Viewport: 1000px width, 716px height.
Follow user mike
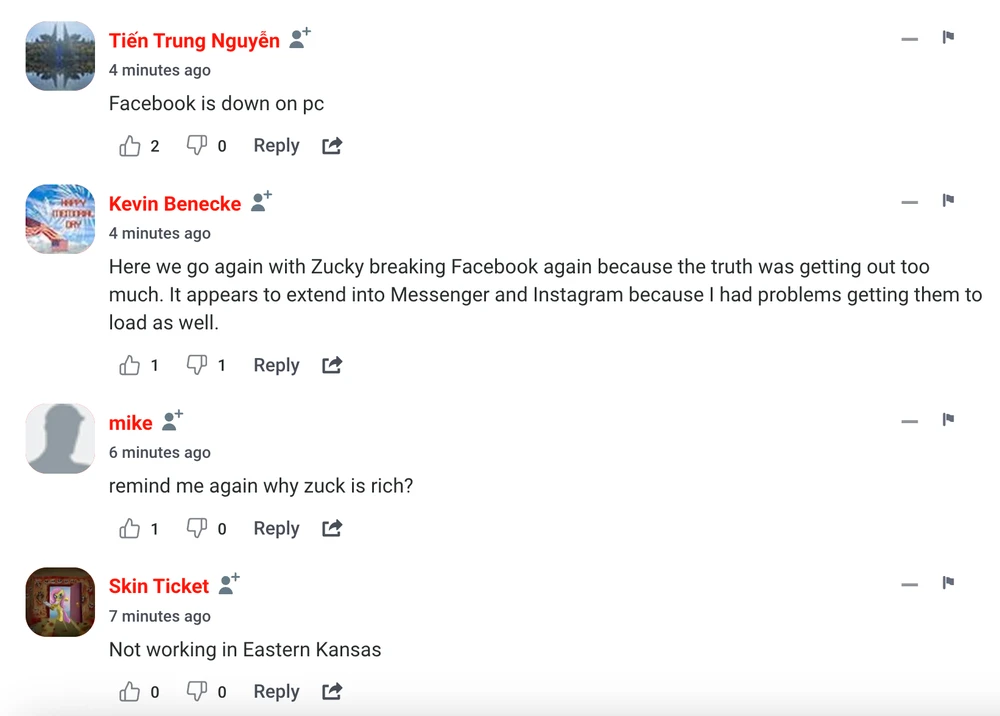(x=173, y=420)
